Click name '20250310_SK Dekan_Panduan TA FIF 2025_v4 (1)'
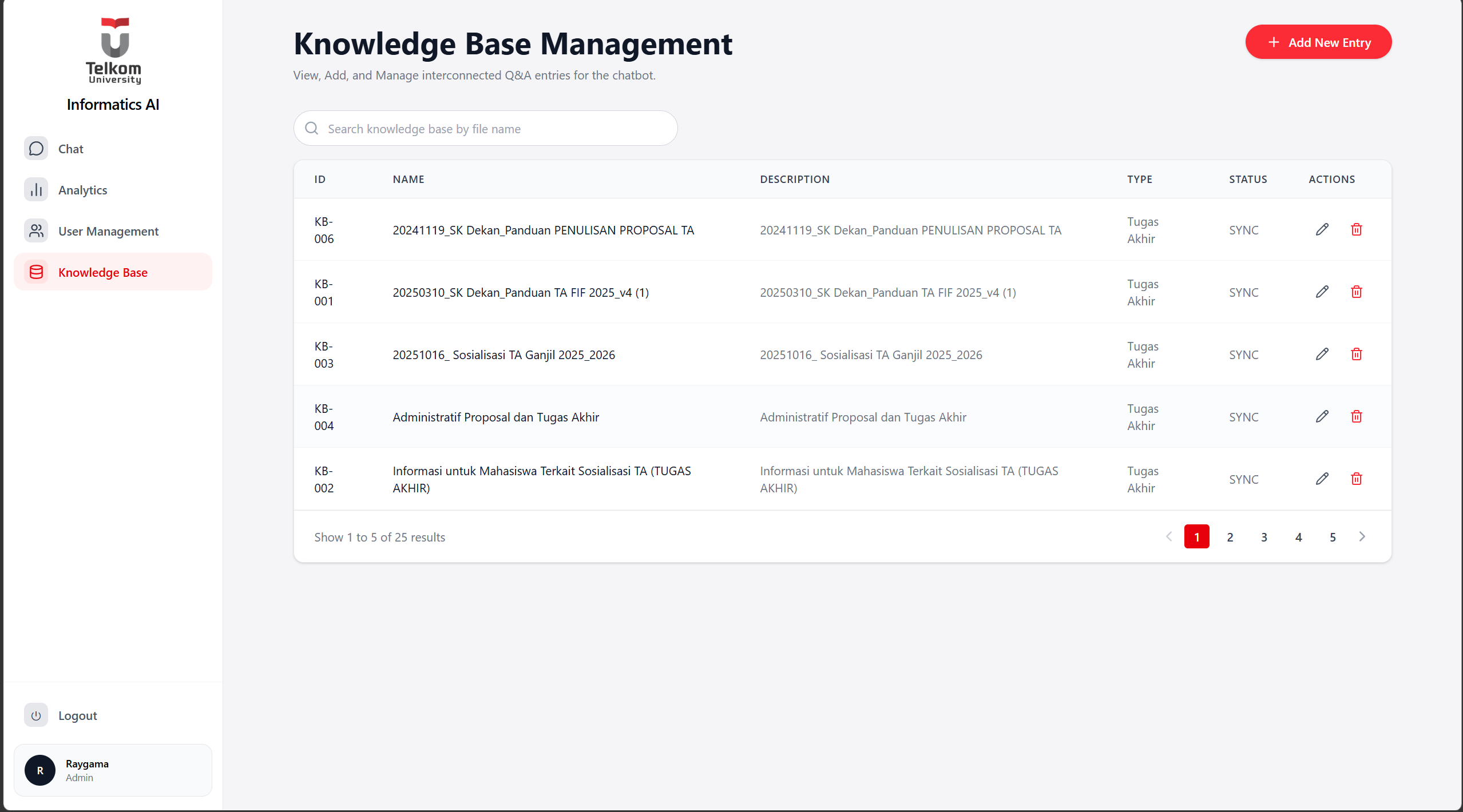The image size is (1463, 812). [521, 293]
